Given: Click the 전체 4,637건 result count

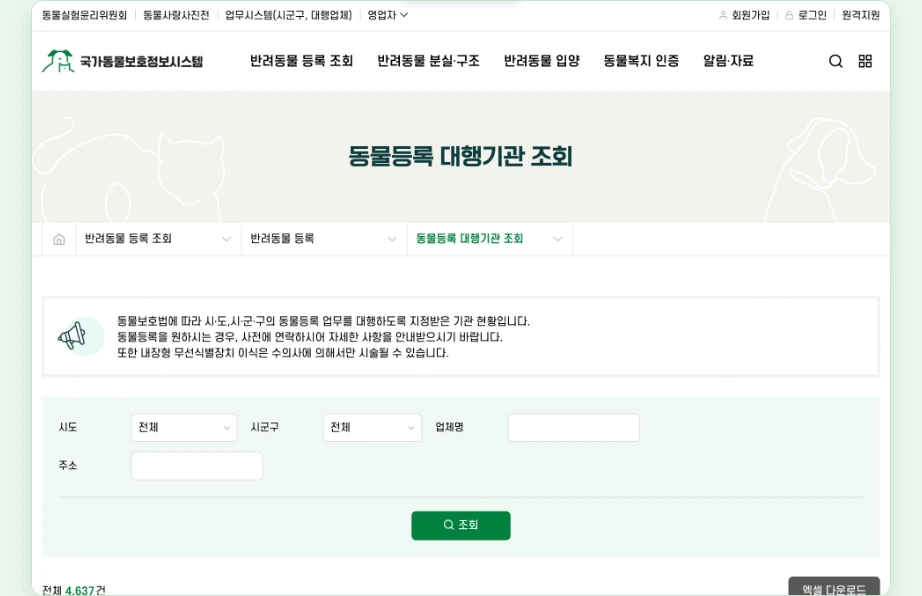Looking at the screenshot, I should click(x=74, y=590).
